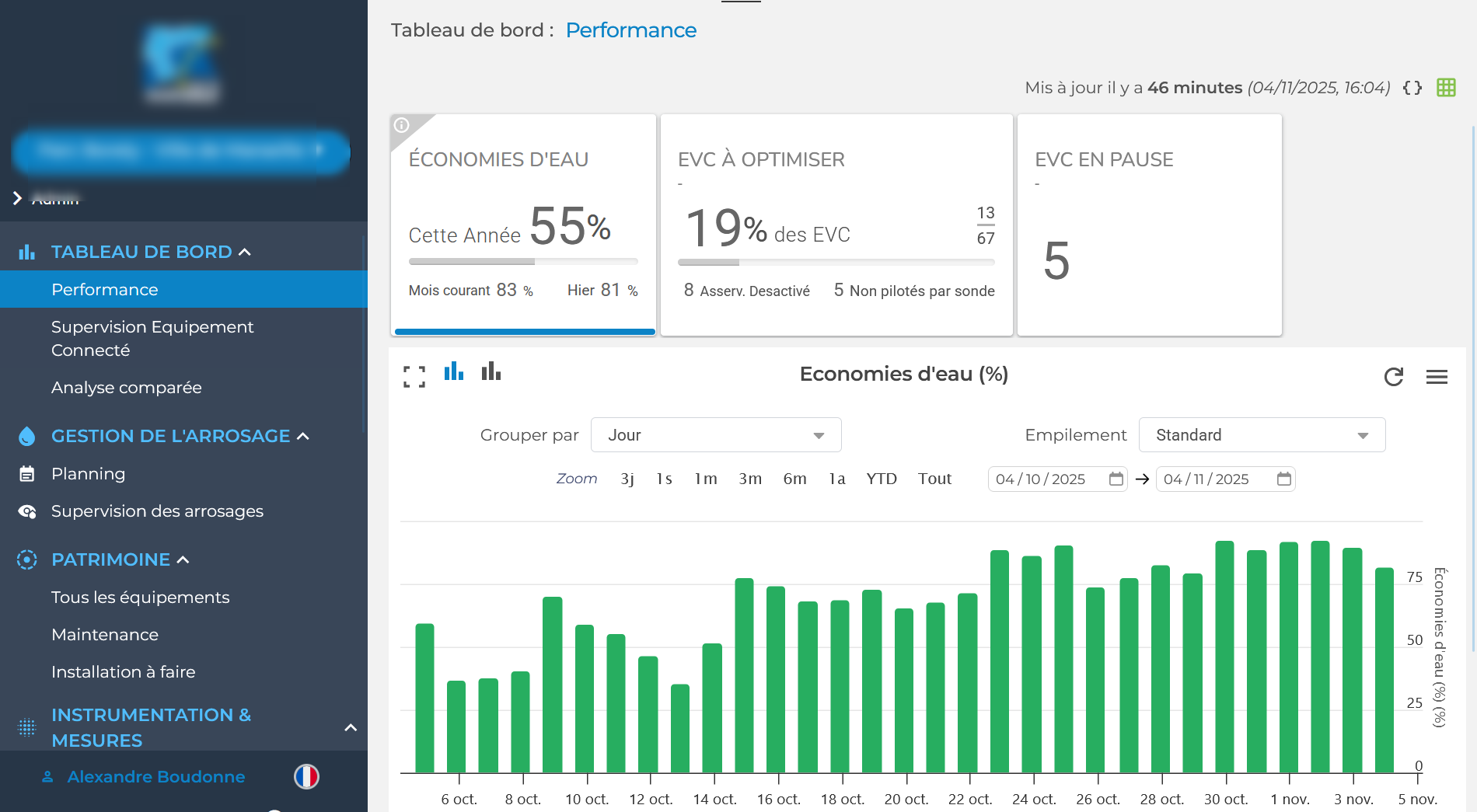Click the fullscreen chart icon

[414, 377]
